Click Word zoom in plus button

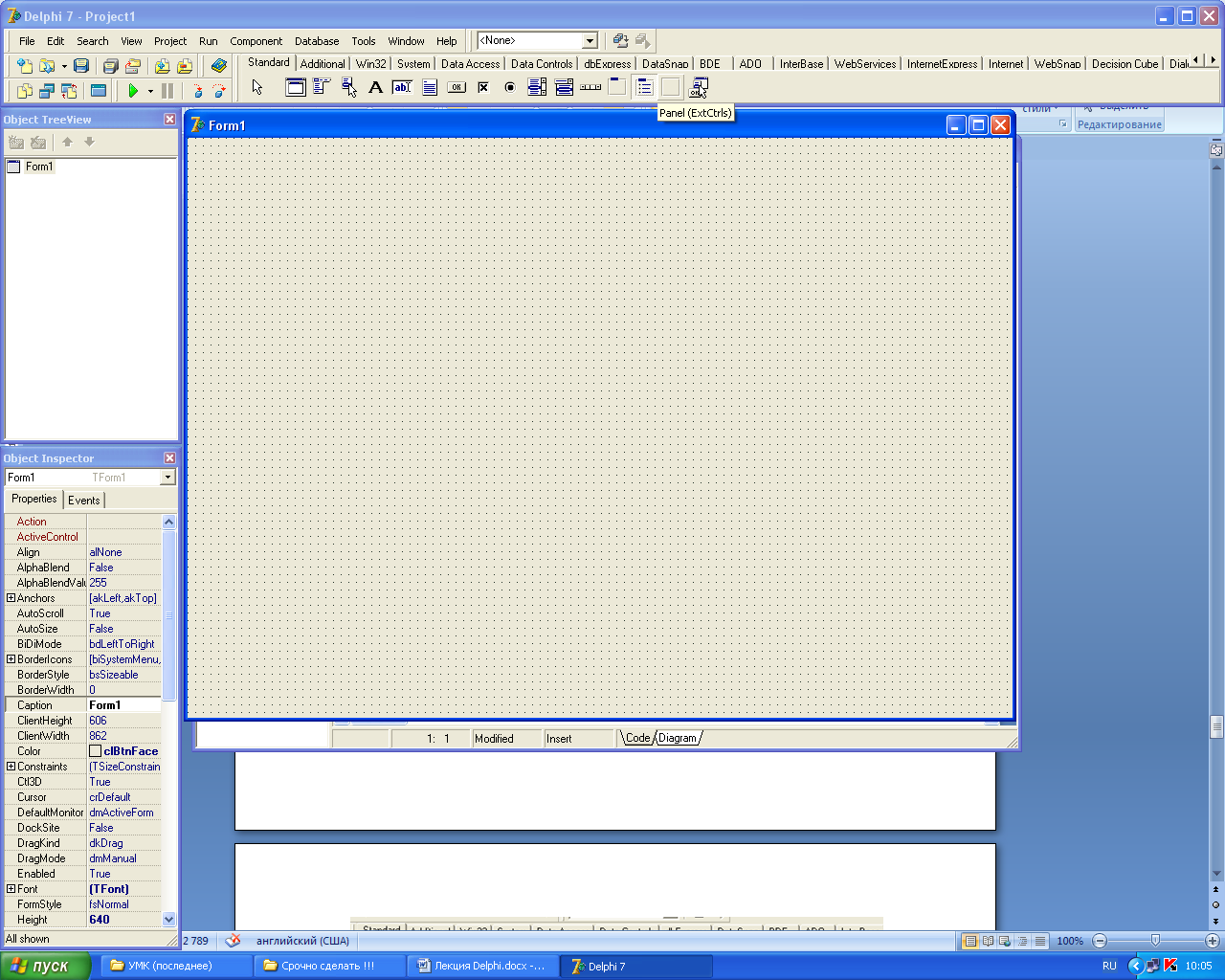pos(1213,941)
